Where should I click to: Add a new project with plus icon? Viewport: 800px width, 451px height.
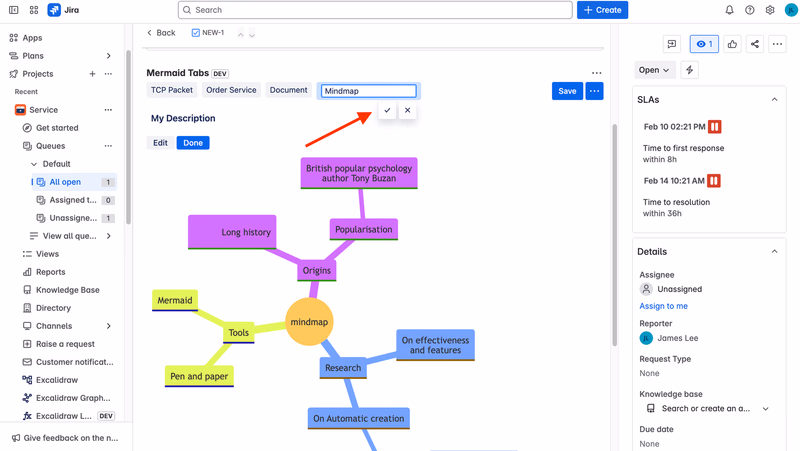tap(92, 74)
